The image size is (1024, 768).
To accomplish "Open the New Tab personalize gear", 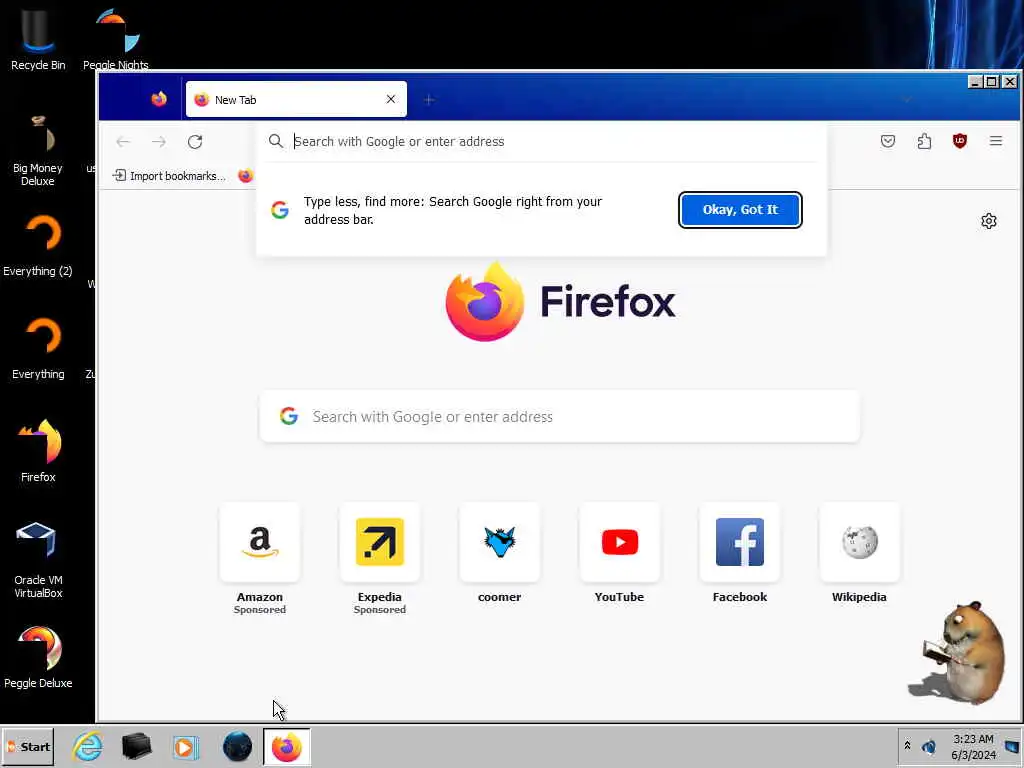I will (989, 221).
